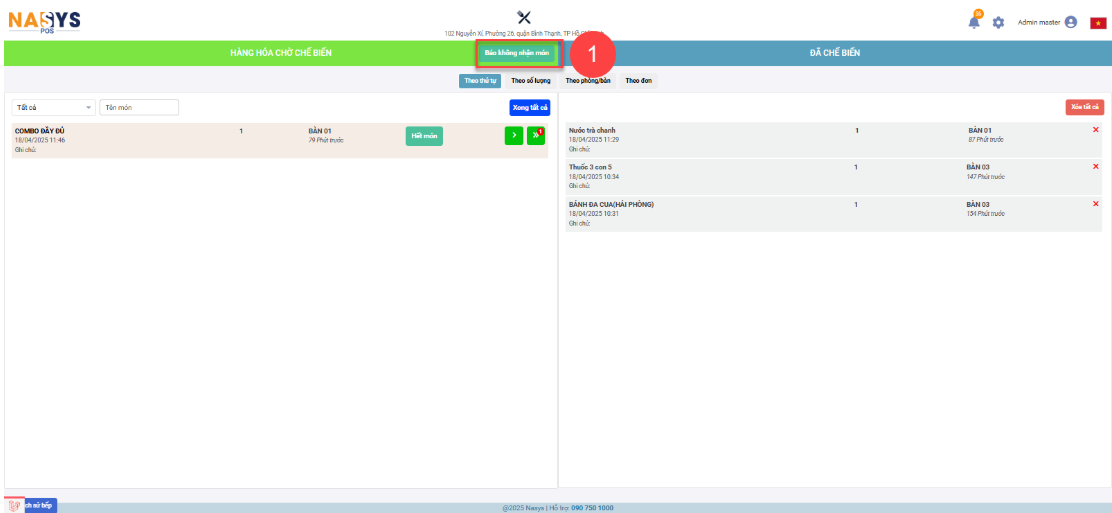Open the Theo phòng/bàn tab
This screenshot has height=513, width=1112.
587,80
